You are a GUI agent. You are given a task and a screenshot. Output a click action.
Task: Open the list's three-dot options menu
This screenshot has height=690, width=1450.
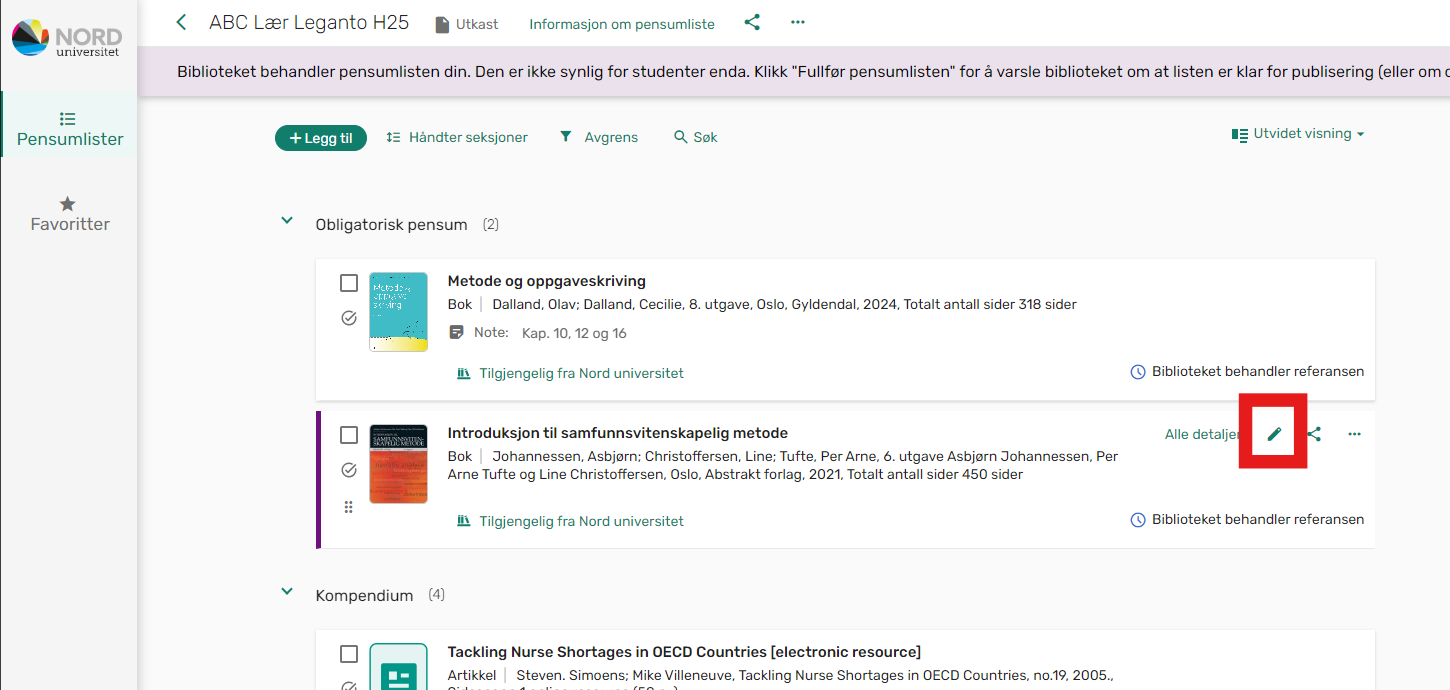click(x=797, y=22)
